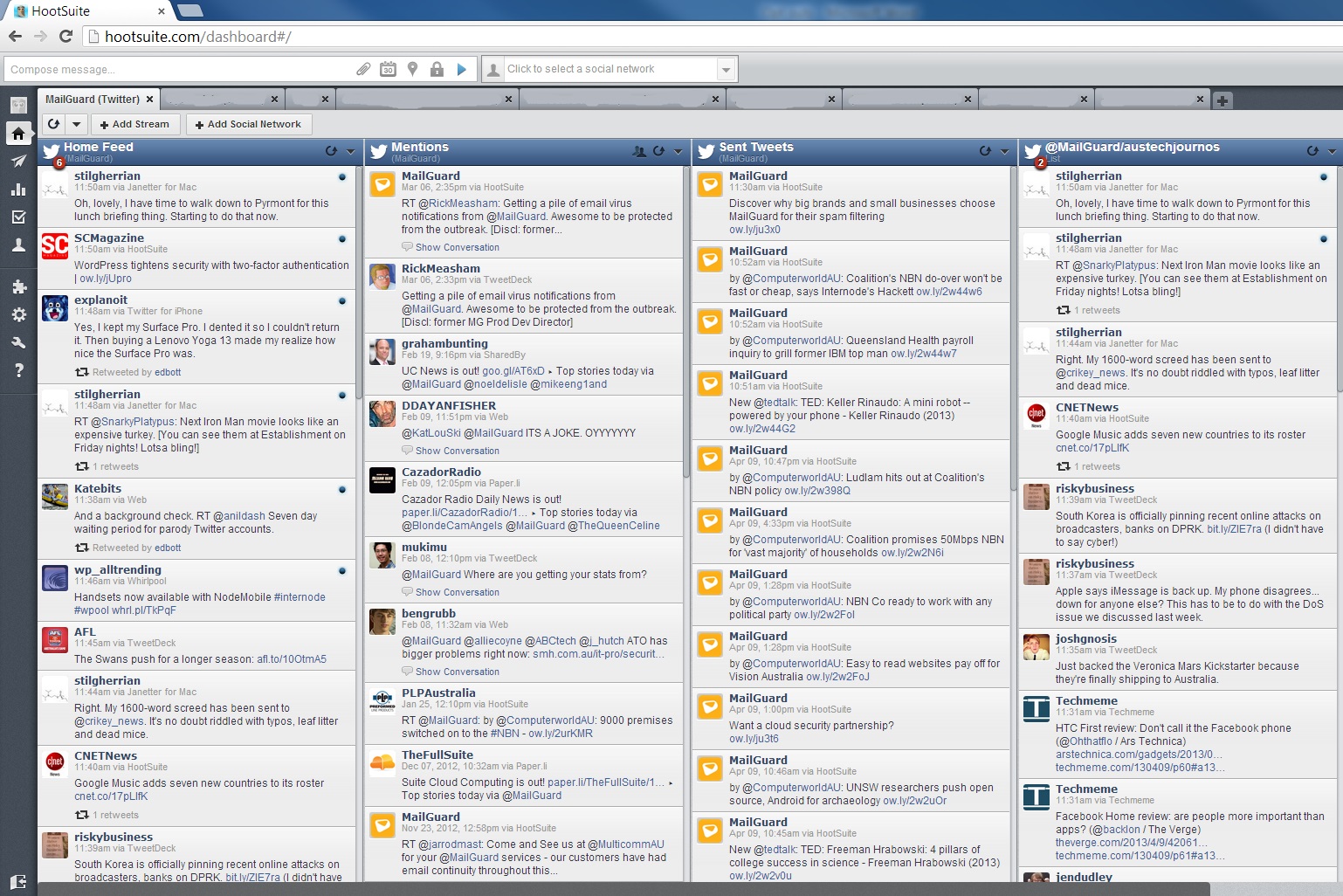Open the social network selector dropdown

(x=726, y=69)
